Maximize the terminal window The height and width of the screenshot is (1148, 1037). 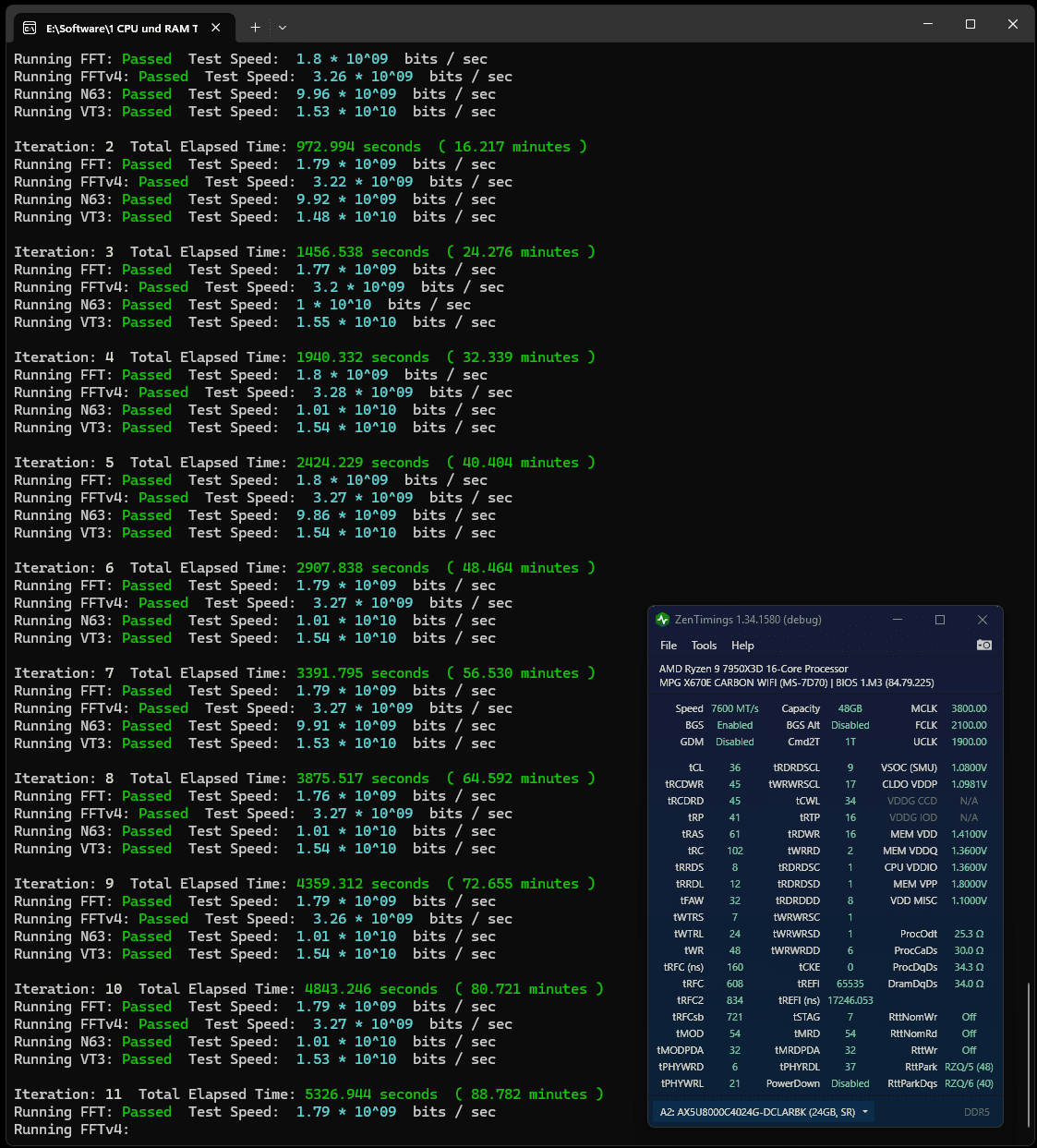point(971,24)
